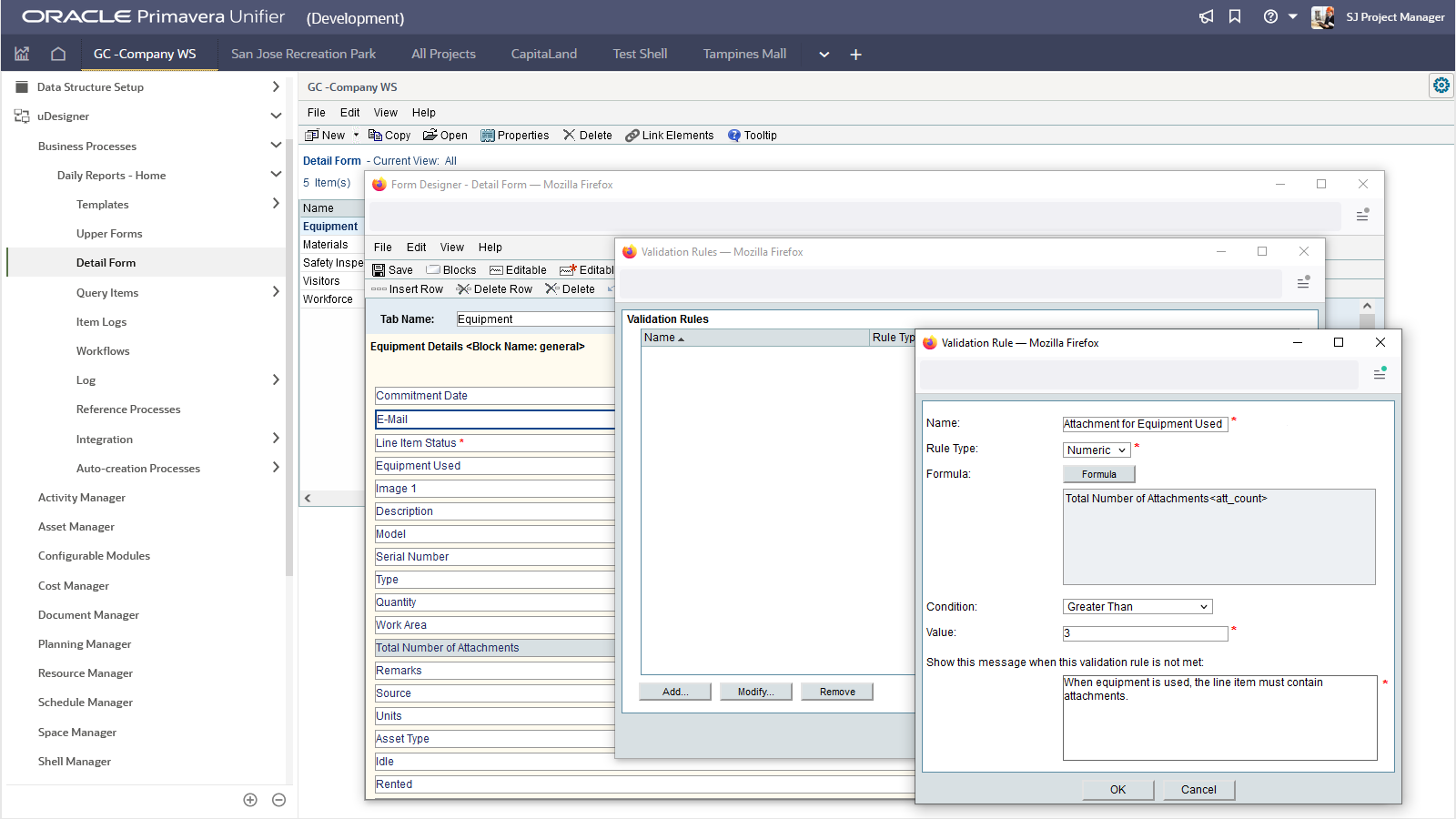Open the help question mark icon

(1270, 16)
